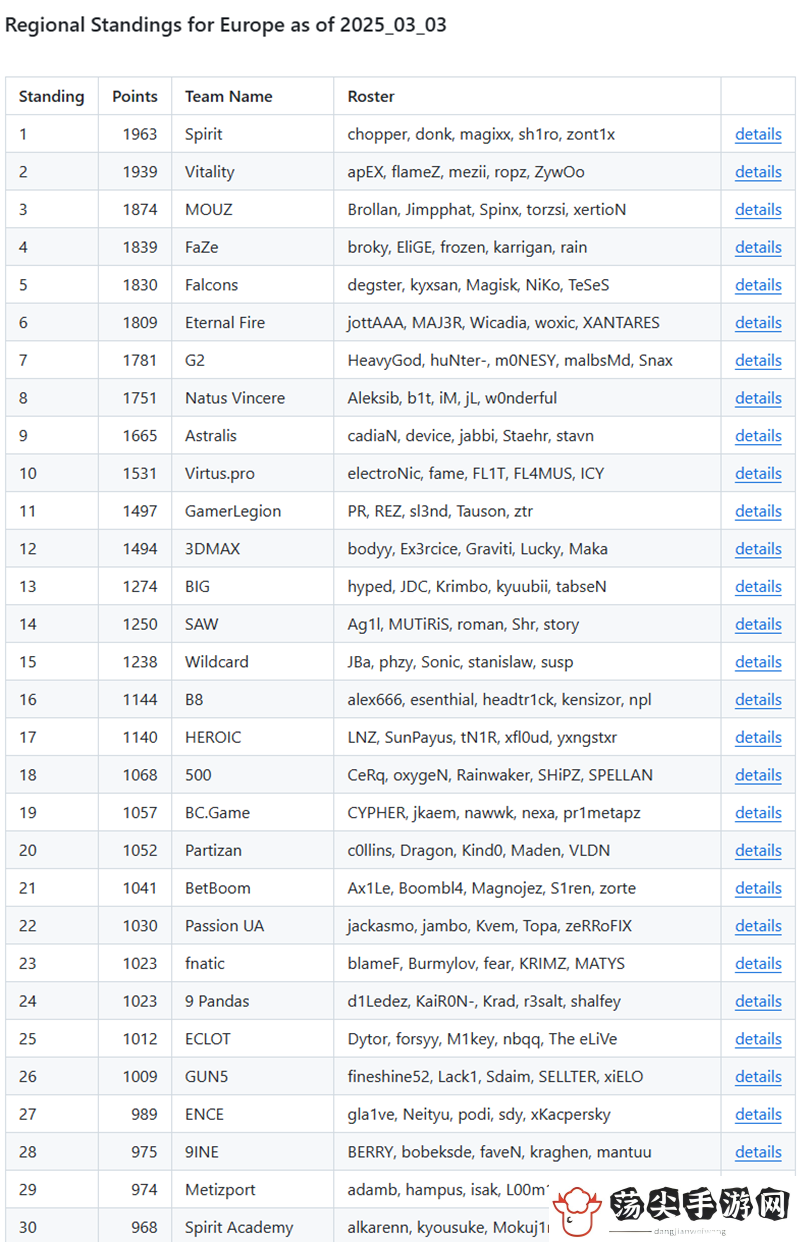Open details link for 3DMAX

click(x=758, y=549)
